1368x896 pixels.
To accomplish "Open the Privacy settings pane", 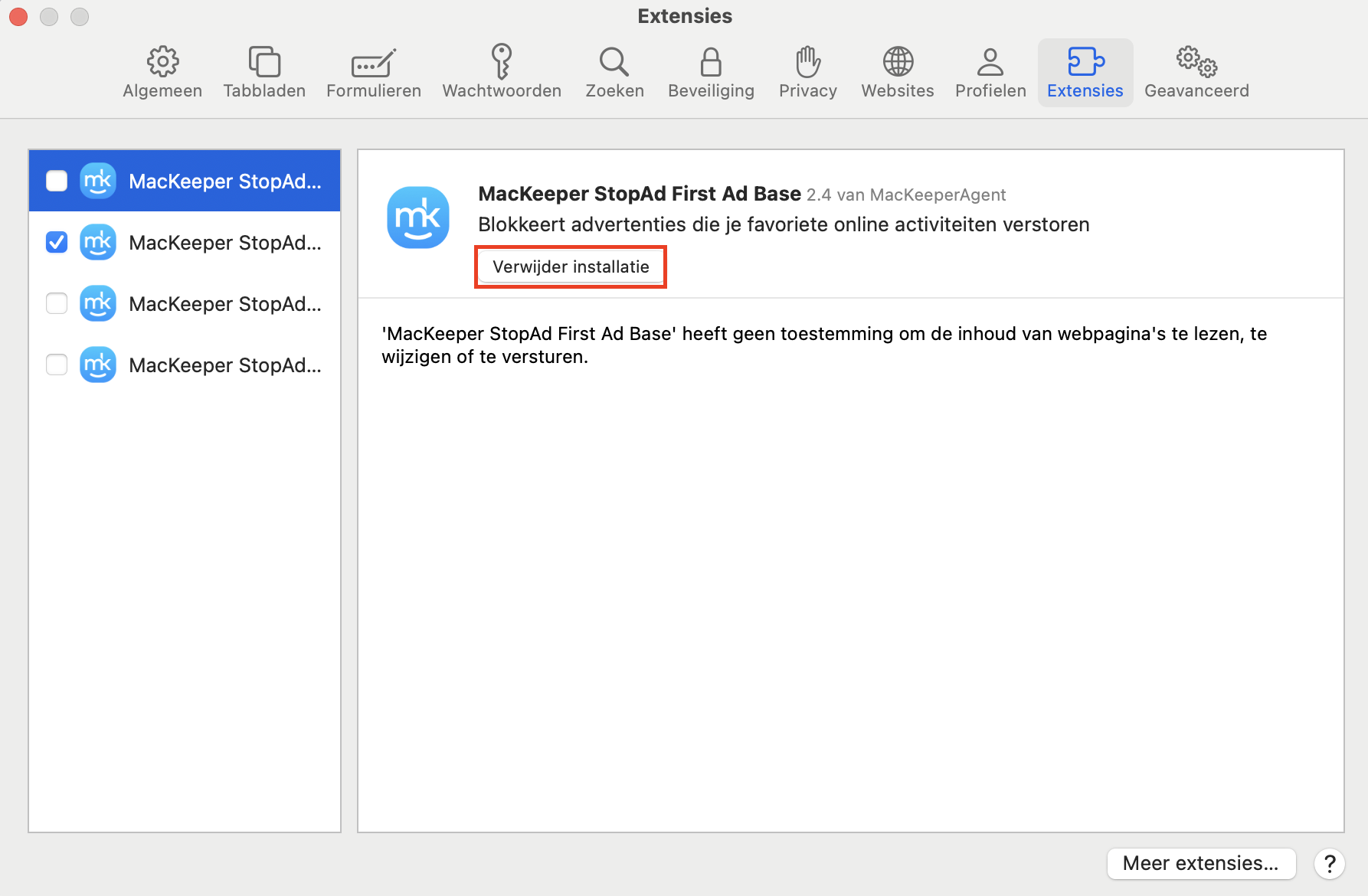I will coord(807,72).
